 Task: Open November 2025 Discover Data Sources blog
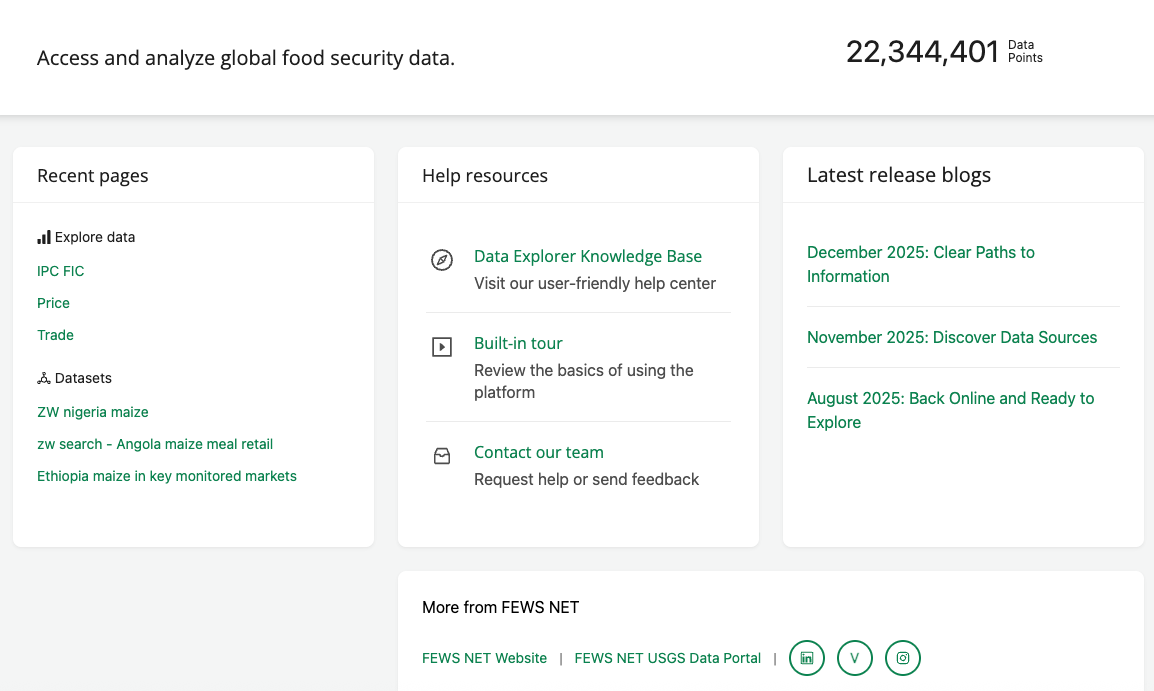pos(952,337)
